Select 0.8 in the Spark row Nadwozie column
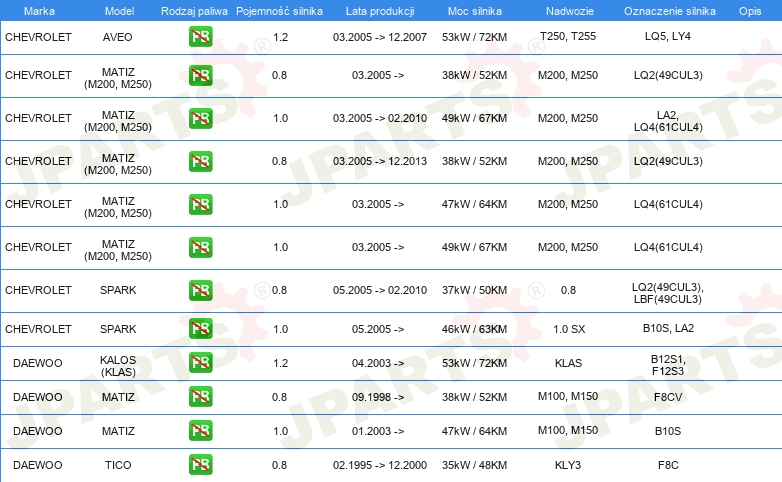The height and width of the screenshot is (482, 782). [x=569, y=290]
